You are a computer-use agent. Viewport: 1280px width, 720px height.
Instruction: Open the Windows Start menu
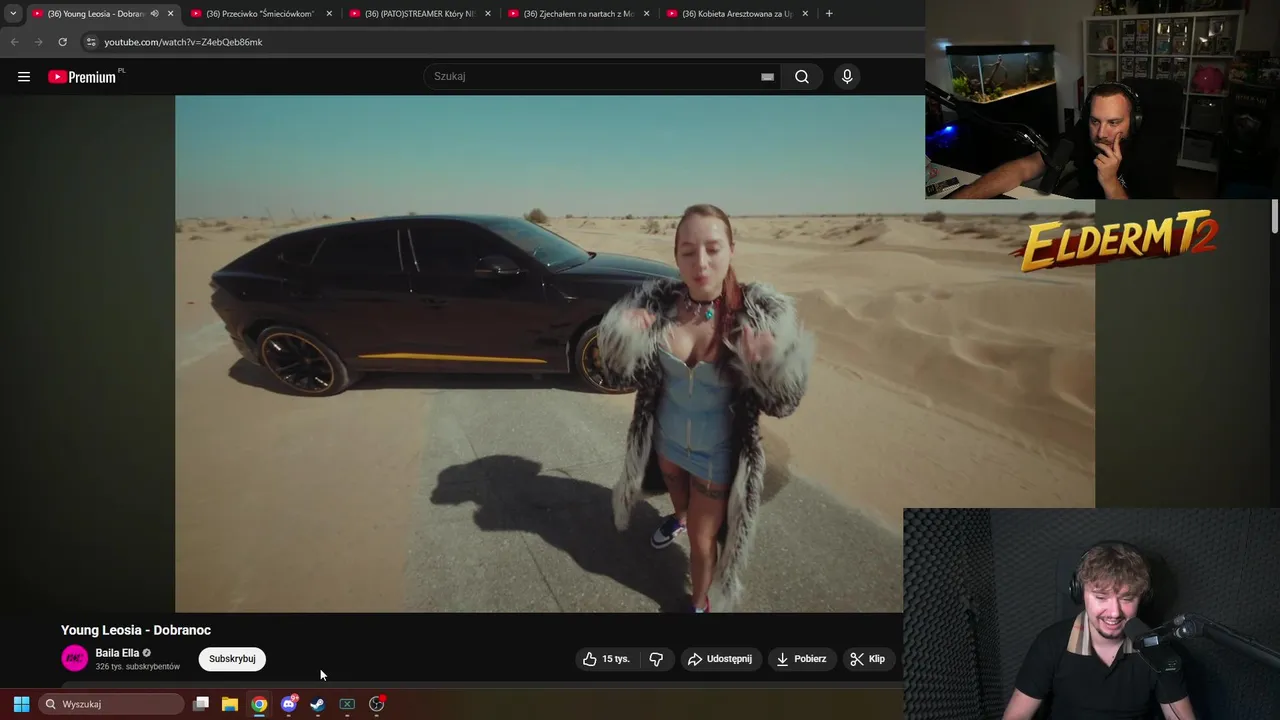pos(21,704)
